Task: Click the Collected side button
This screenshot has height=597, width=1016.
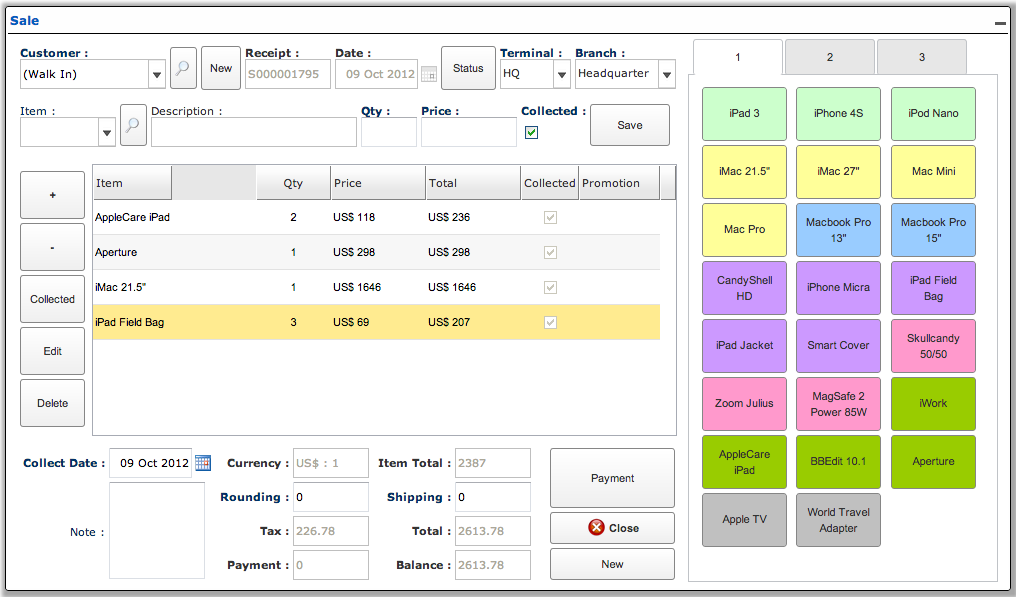Action: pyautogui.click(x=52, y=299)
